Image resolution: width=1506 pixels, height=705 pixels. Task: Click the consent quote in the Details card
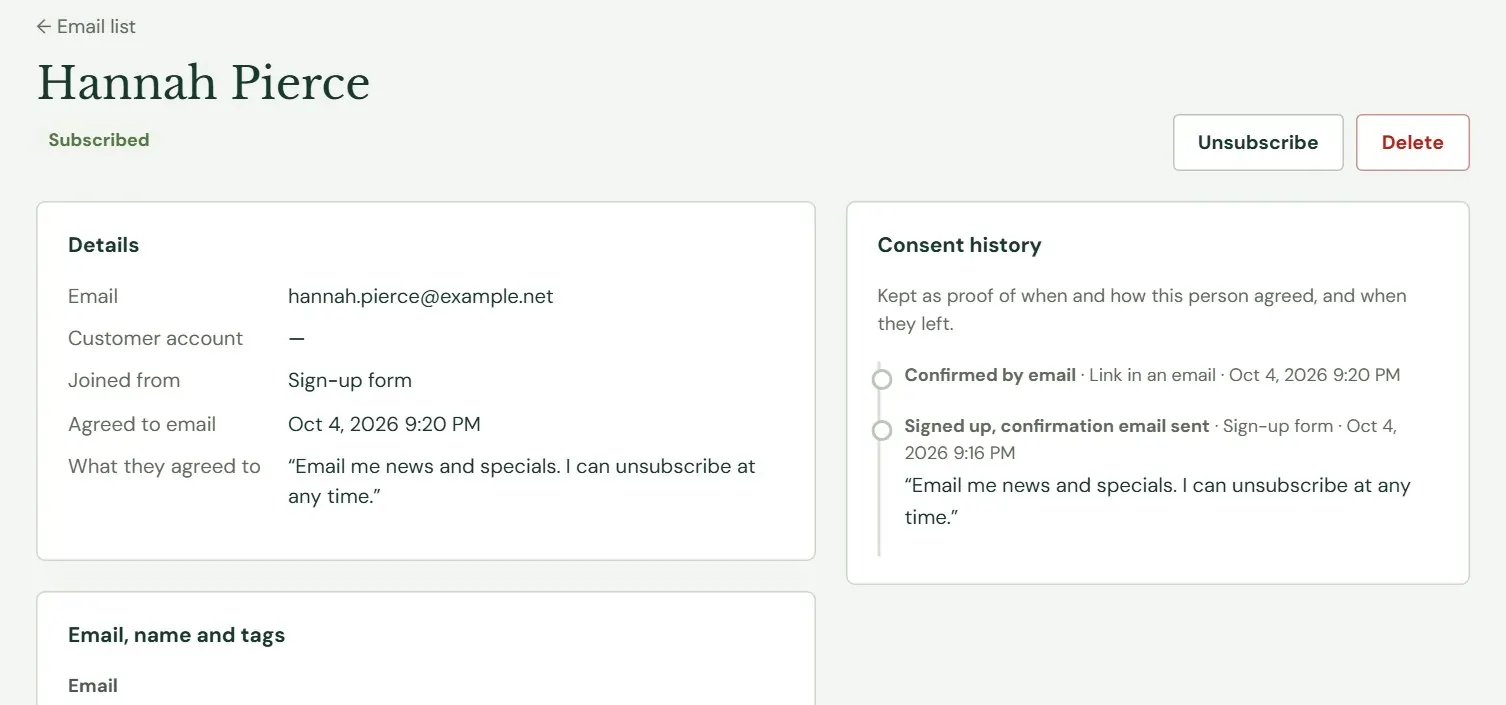point(522,481)
